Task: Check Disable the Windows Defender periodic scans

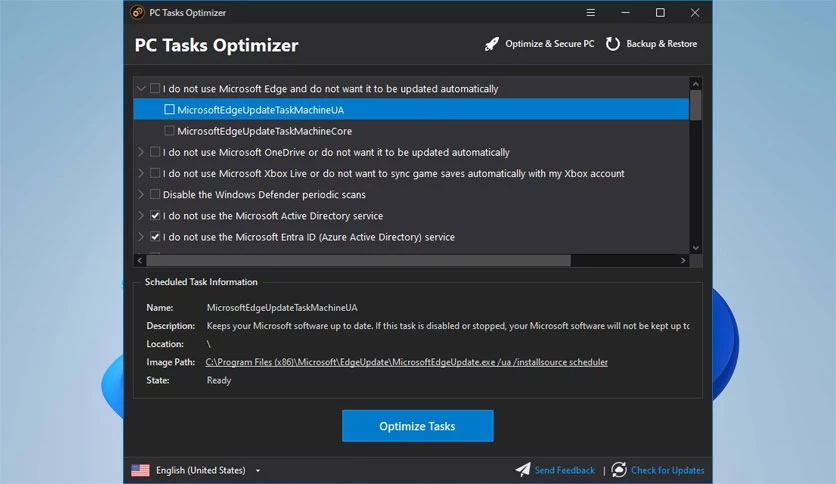Action: pos(155,195)
